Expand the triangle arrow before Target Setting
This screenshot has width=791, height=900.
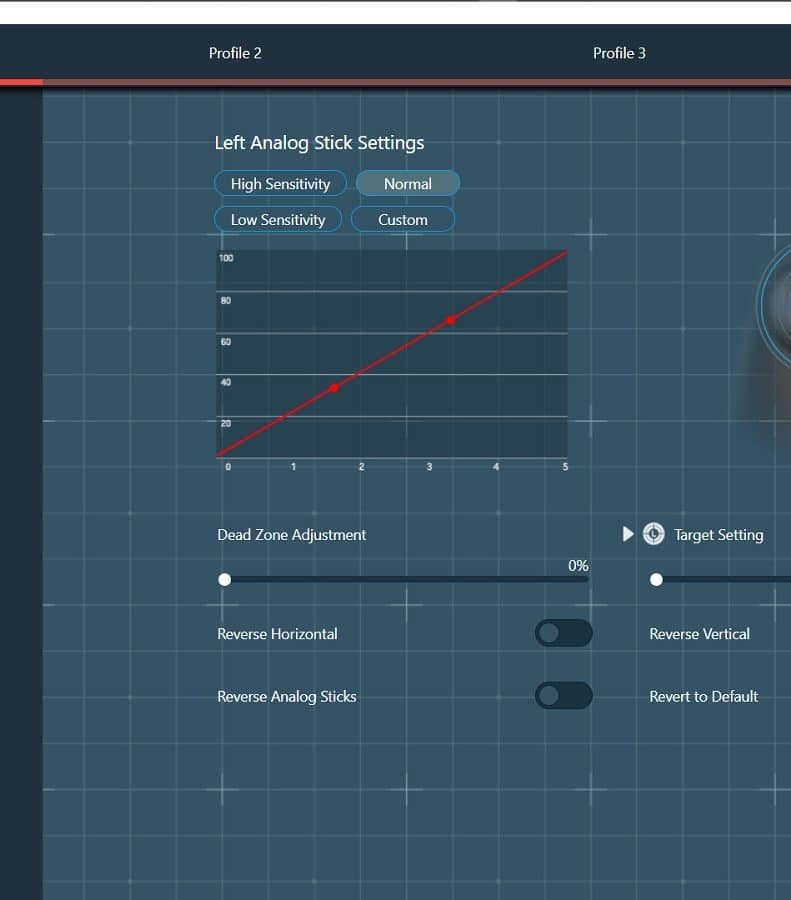(628, 534)
